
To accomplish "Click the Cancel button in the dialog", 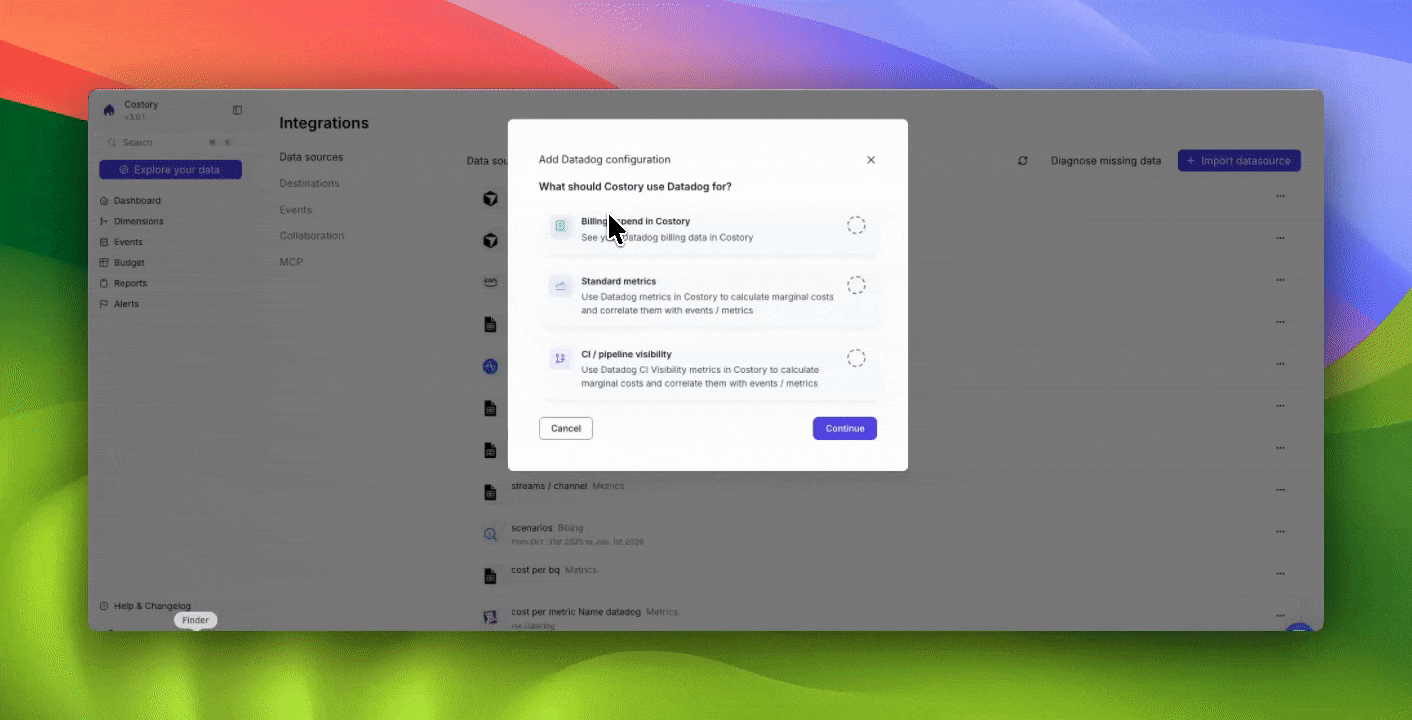I will (x=566, y=428).
